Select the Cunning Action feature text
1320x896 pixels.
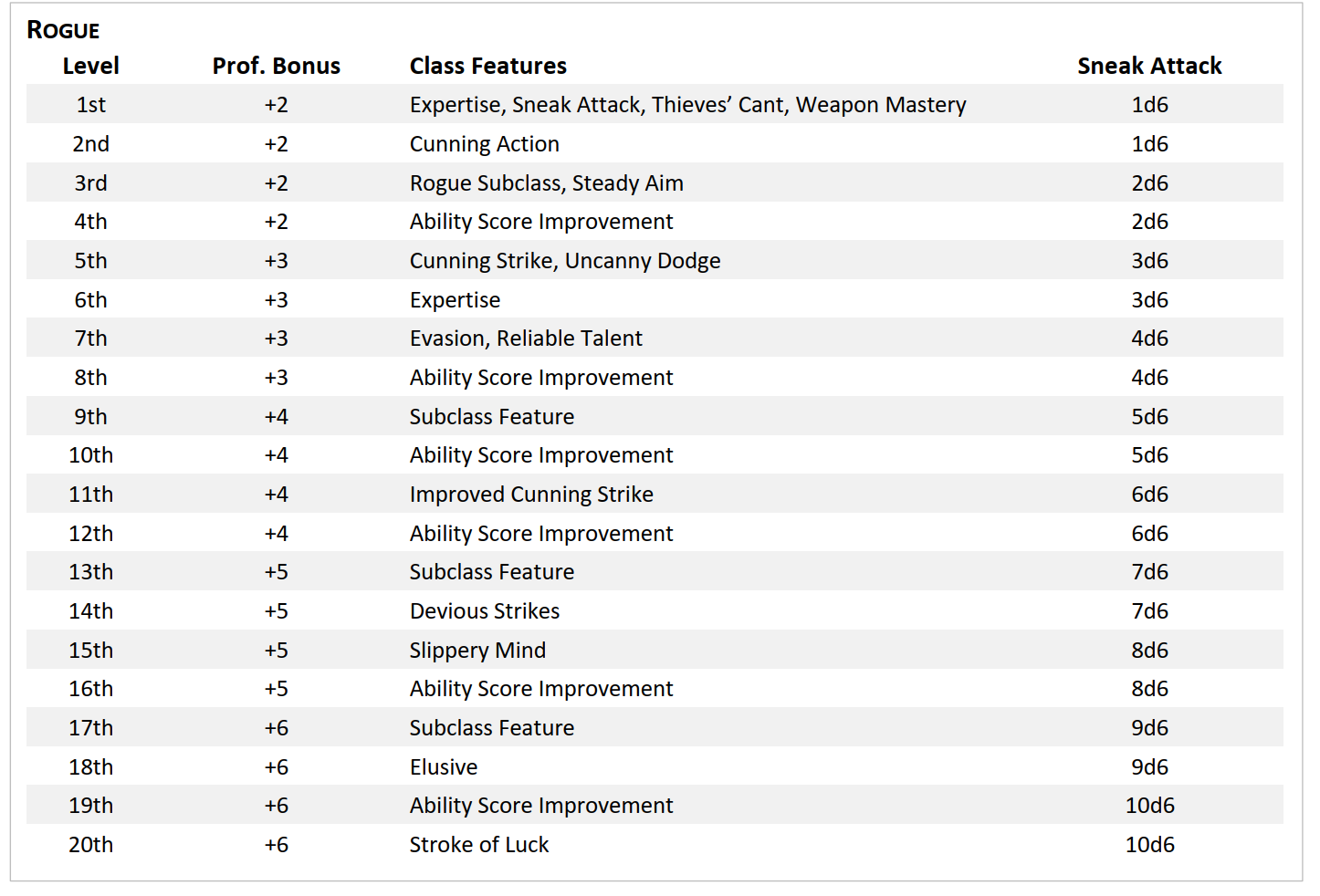(x=485, y=144)
